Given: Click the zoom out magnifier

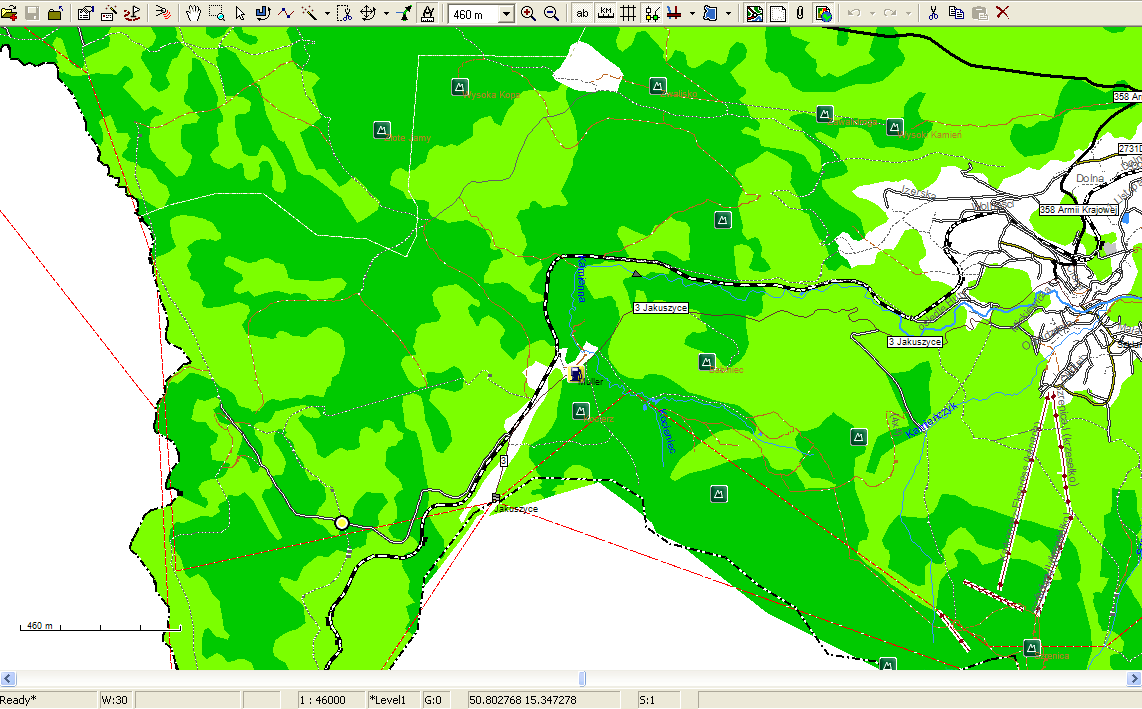Looking at the screenshot, I should [550, 13].
